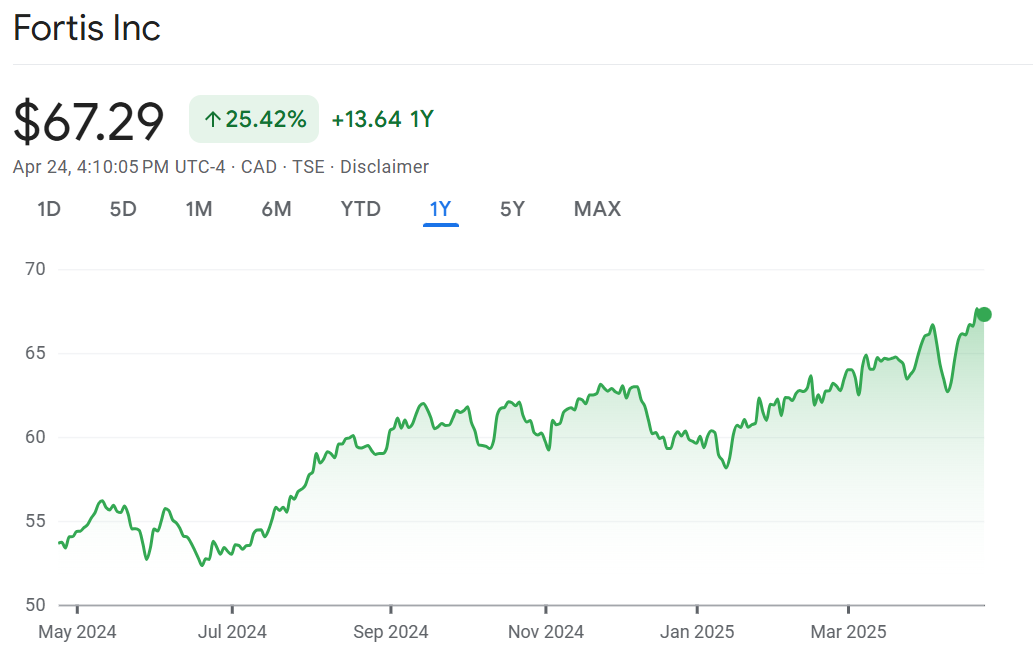Click the Sep 2024 axis marker
This screenshot has width=1033, height=661.
[x=391, y=632]
